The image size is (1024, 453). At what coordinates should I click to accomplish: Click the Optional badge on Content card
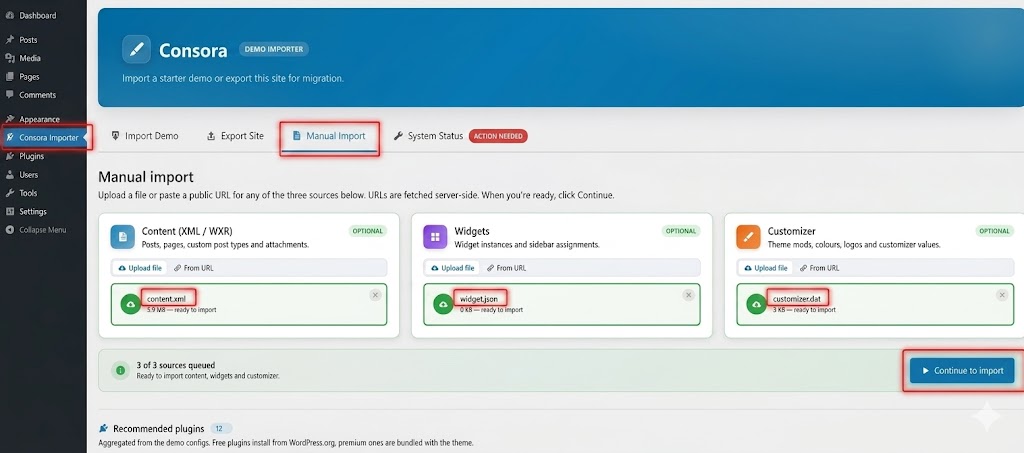368,231
